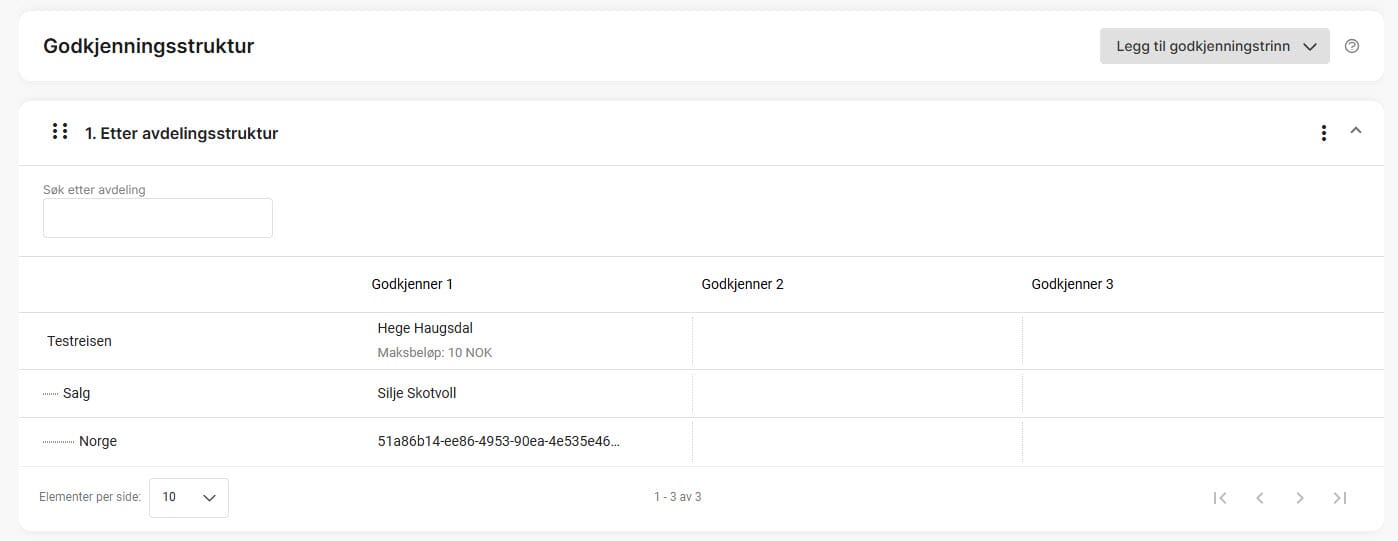Select the Norge department row

[x=98, y=441]
